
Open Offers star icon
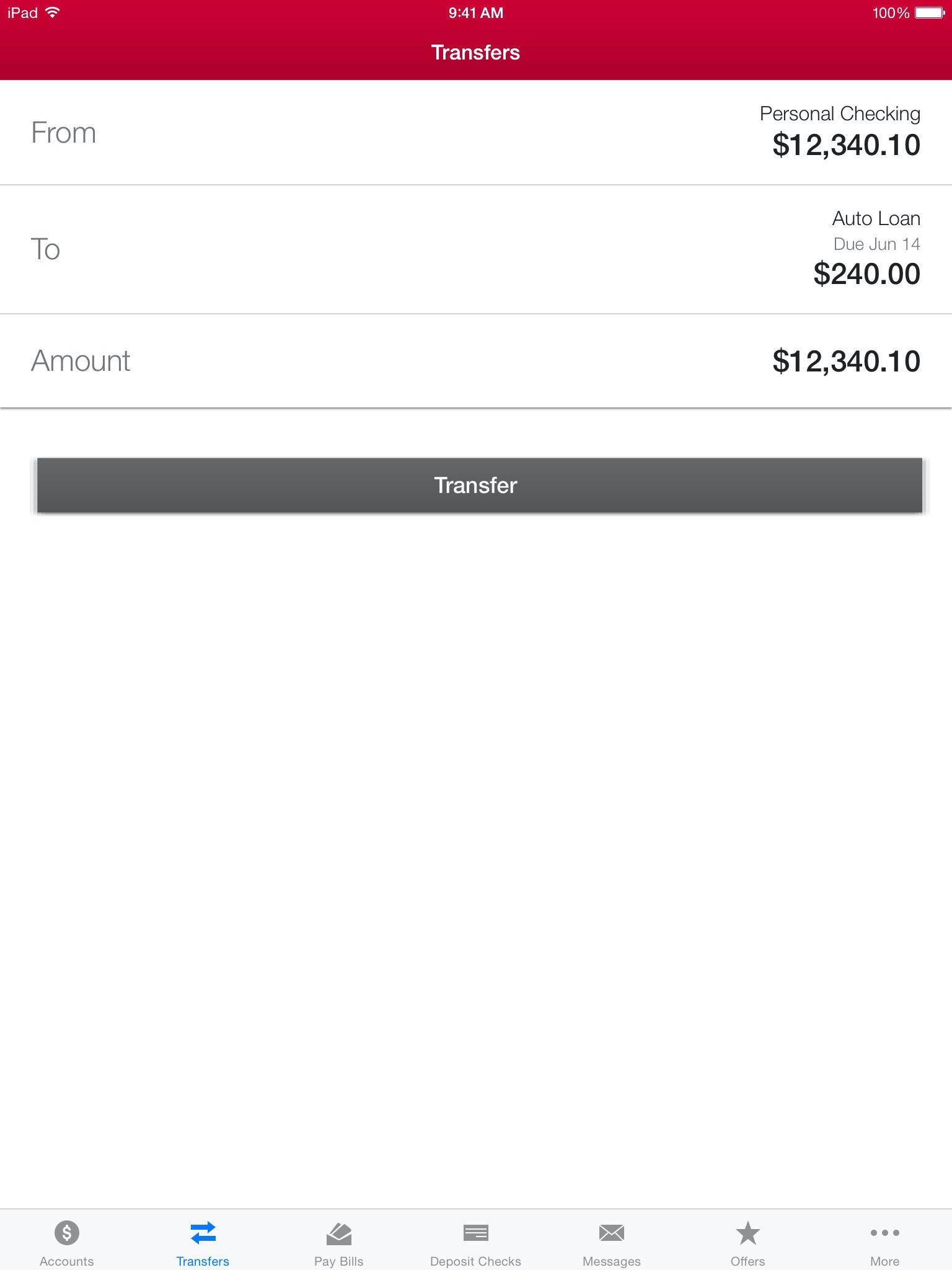(x=747, y=1232)
